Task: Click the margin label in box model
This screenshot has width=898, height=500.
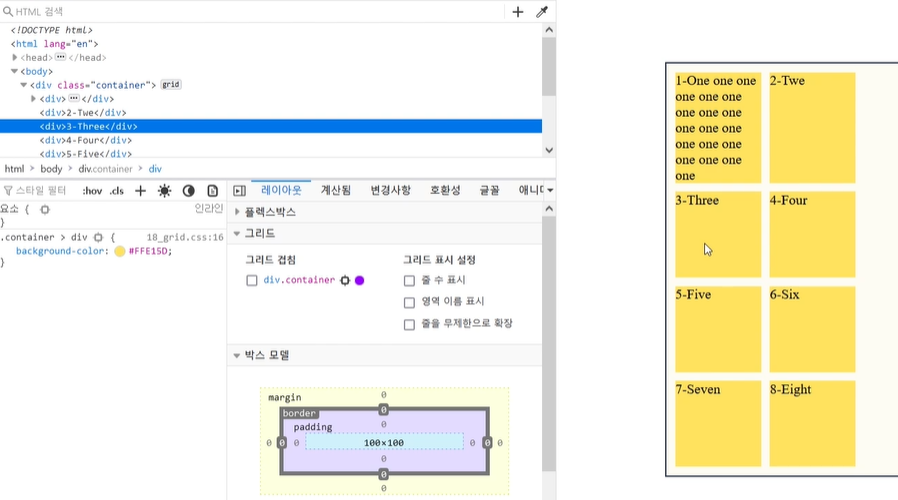Action: point(285,397)
